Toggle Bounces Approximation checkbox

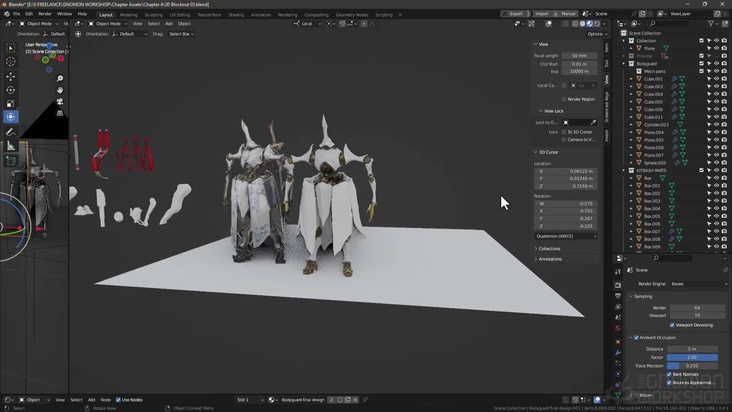(x=669, y=383)
